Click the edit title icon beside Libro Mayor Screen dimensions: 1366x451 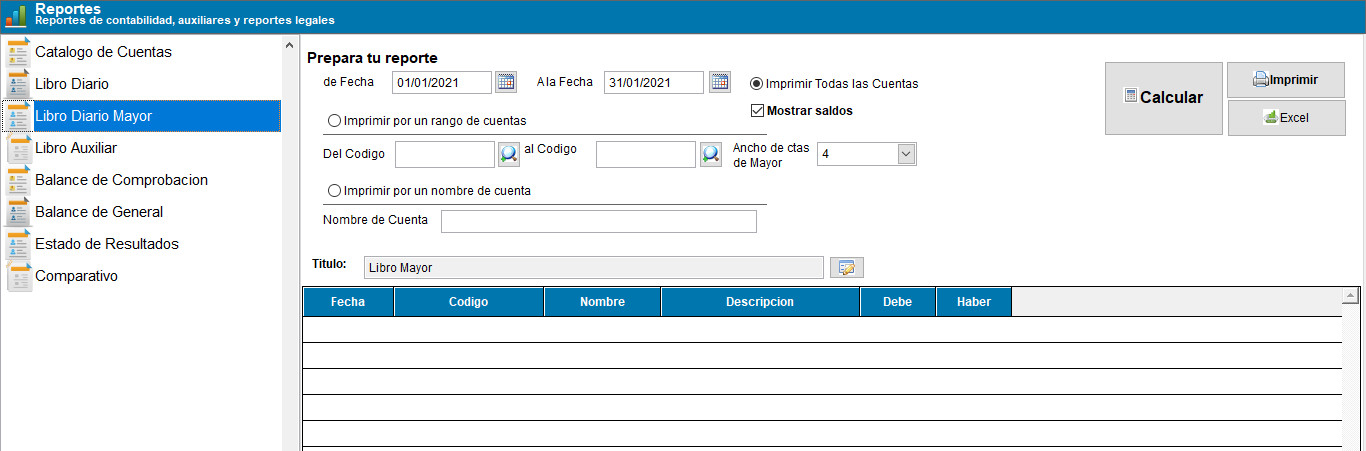846,267
